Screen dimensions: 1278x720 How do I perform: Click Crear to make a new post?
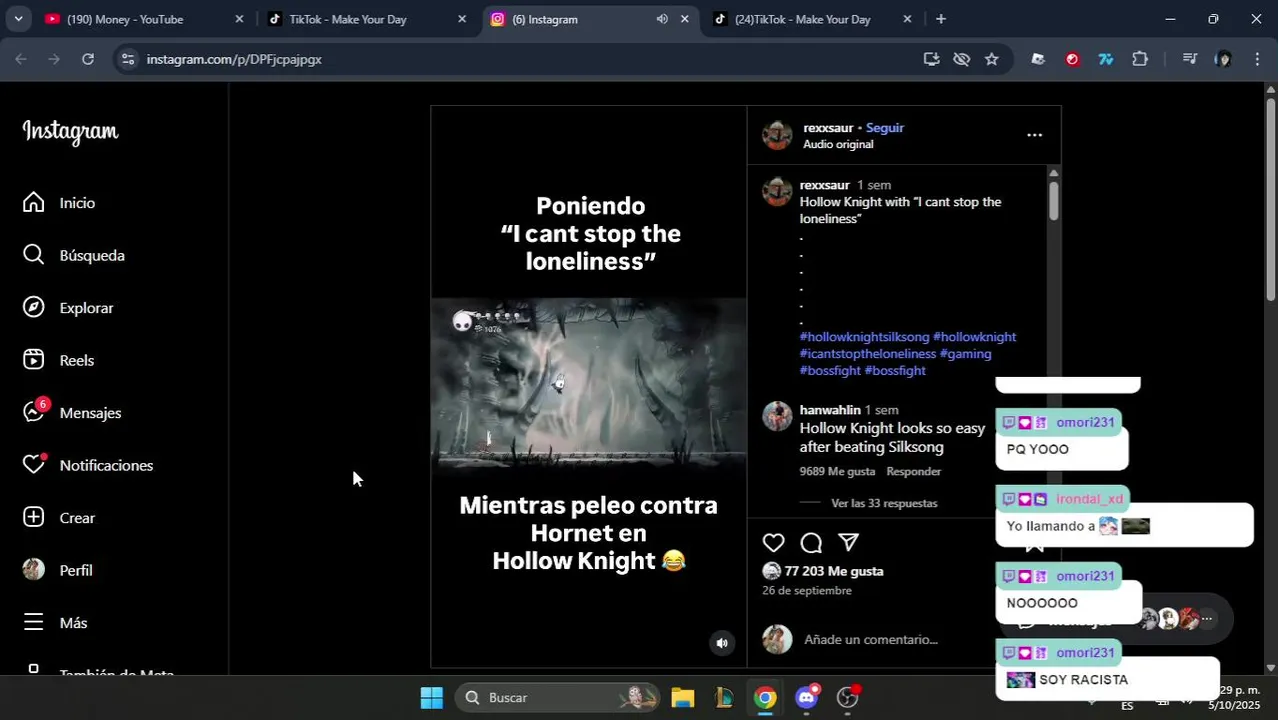[x=59, y=518]
